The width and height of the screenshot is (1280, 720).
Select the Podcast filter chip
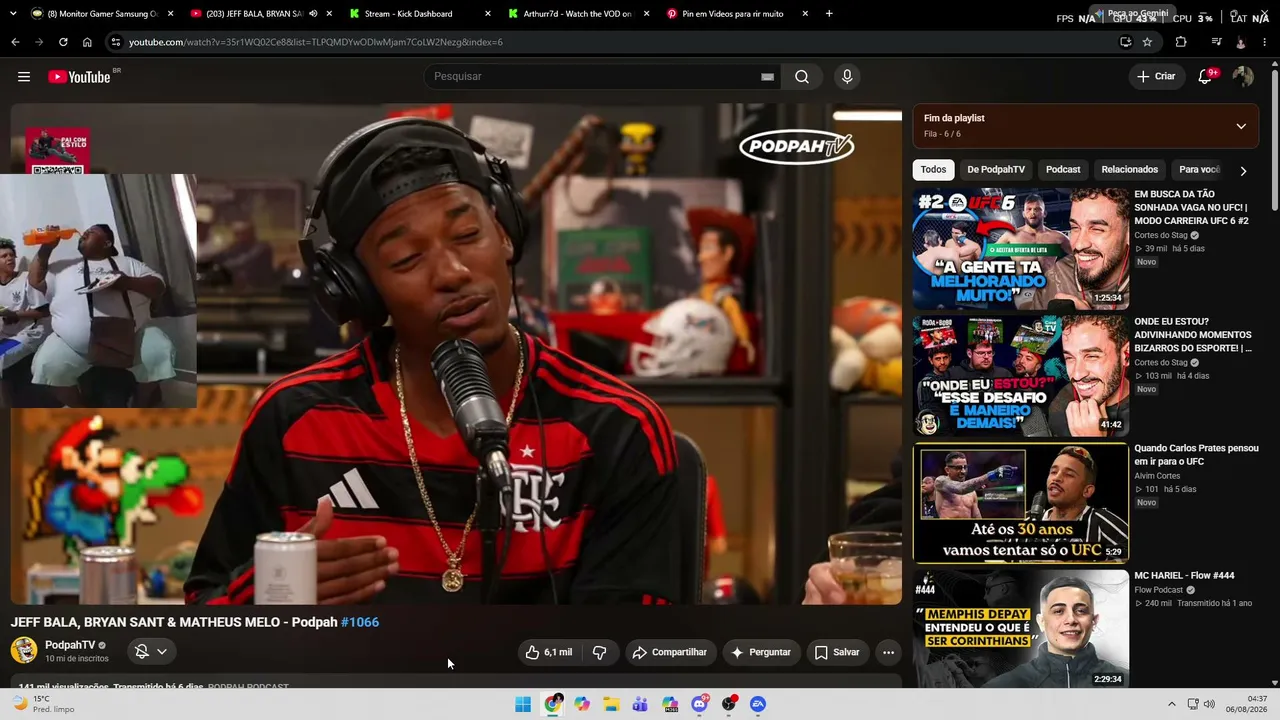pyautogui.click(x=1063, y=170)
